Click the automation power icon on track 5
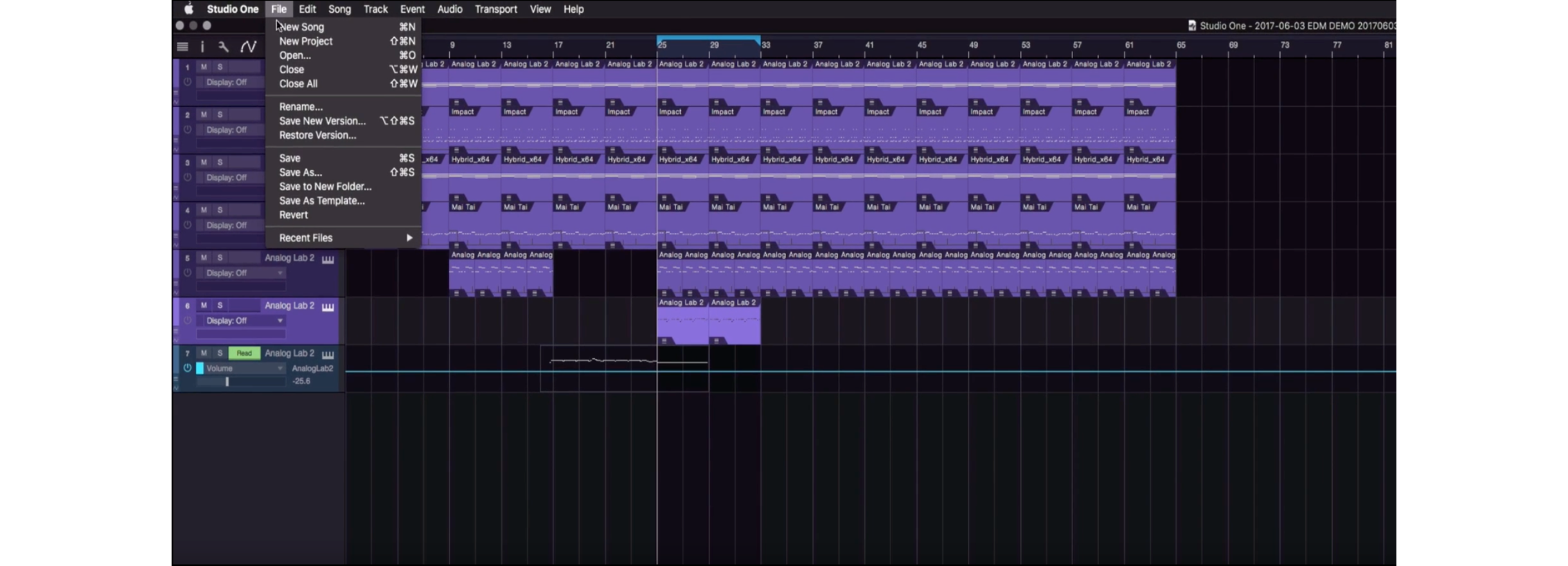This screenshot has width=1568, height=566. click(x=188, y=273)
